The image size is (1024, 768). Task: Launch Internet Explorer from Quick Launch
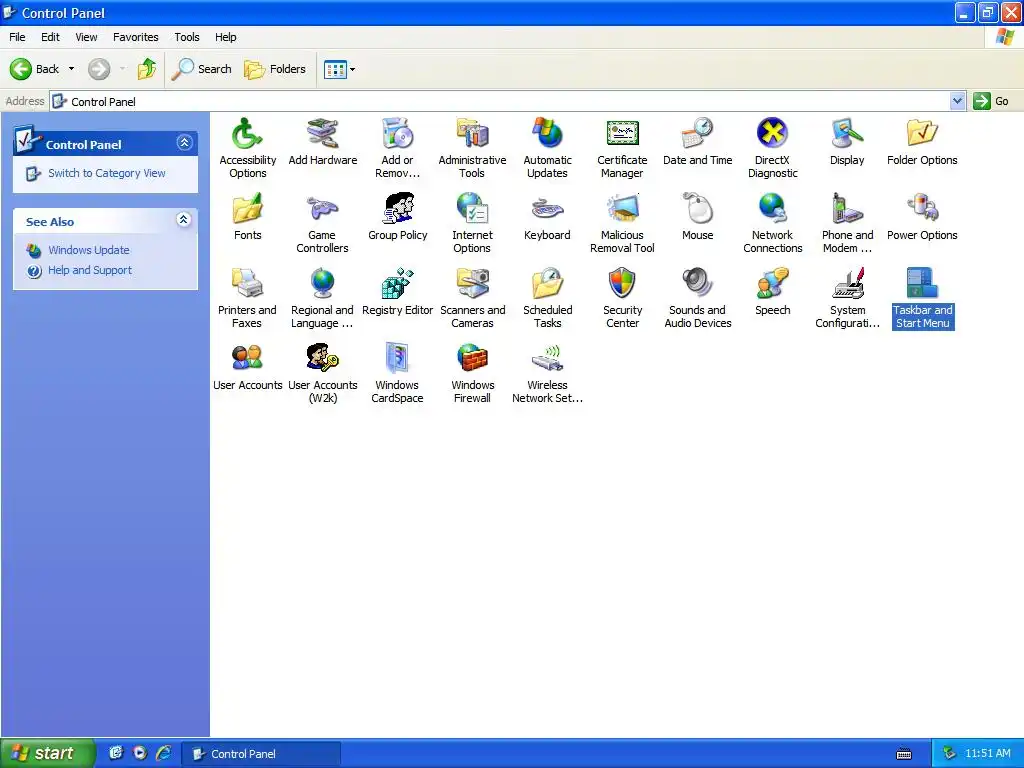[x=163, y=753]
